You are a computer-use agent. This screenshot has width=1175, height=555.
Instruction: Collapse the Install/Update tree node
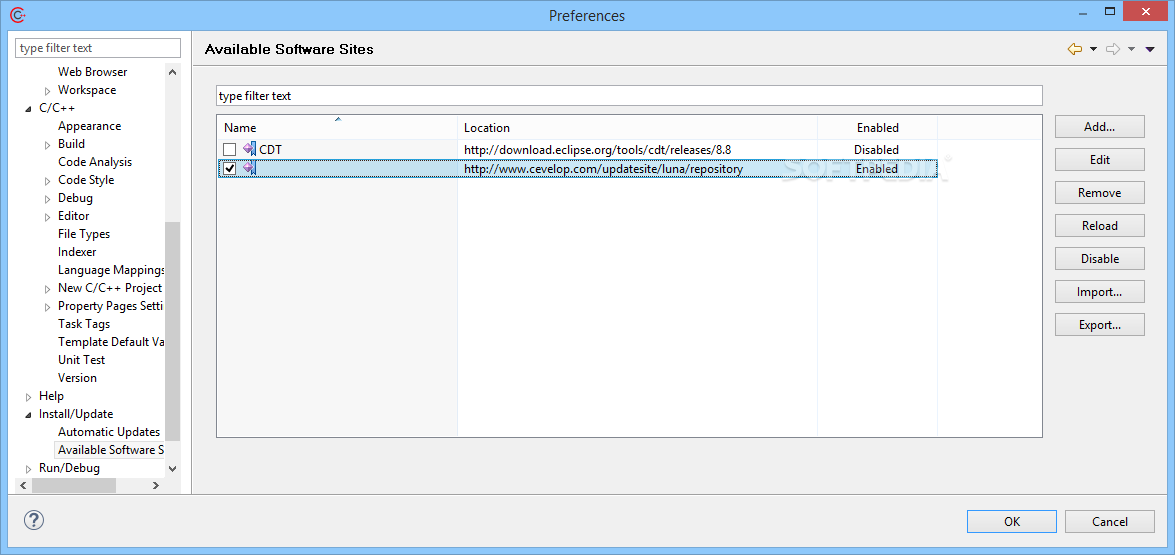pos(29,414)
